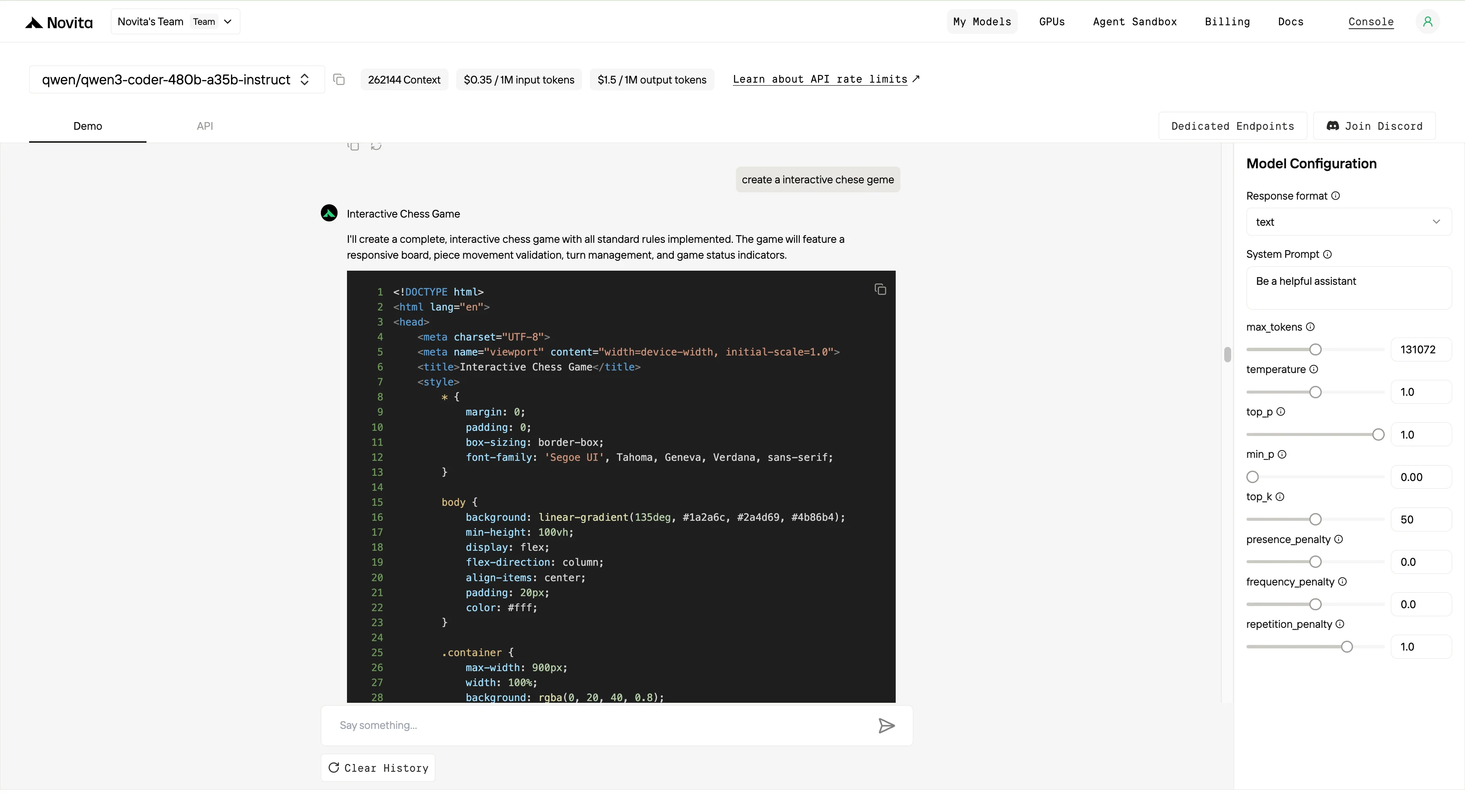This screenshot has height=812, width=1465.
Task: Click the 262144 Context badge
Action: pyautogui.click(x=404, y=80)
